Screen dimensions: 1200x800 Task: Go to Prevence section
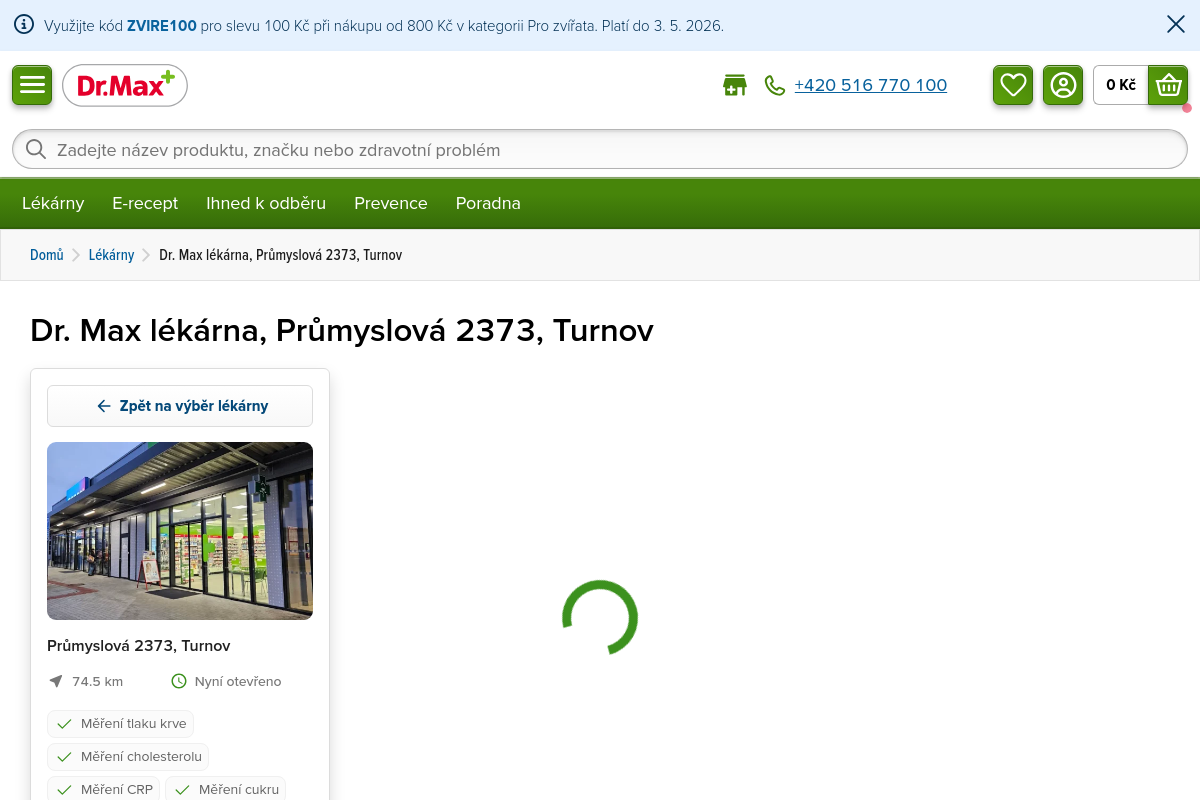[390, 203]
